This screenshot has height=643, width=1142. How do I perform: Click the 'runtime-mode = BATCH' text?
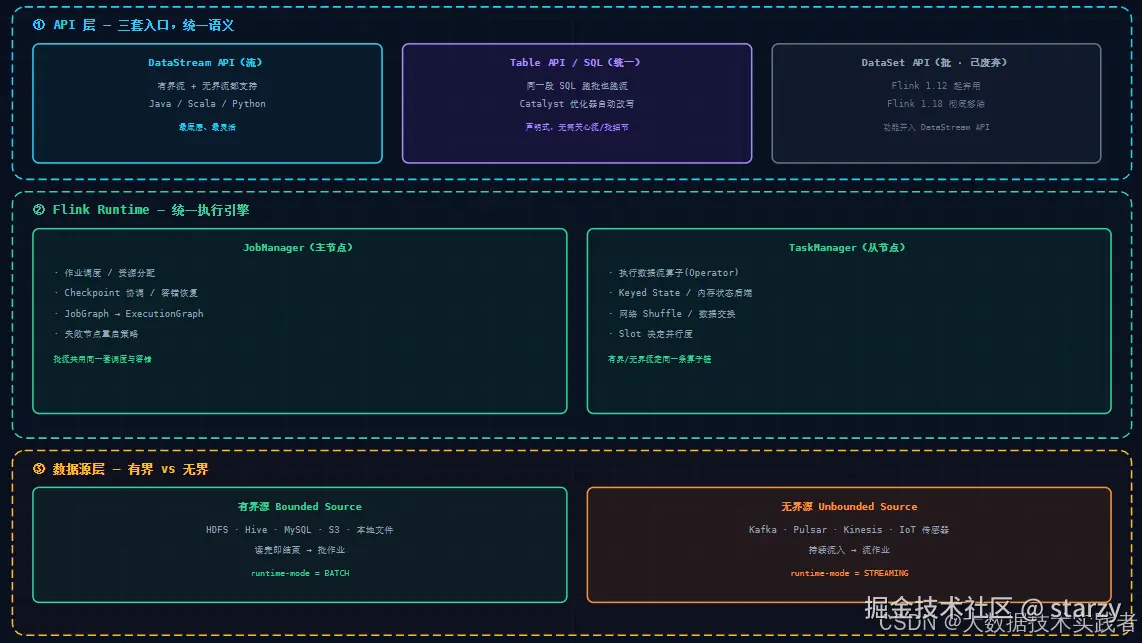click(x=300, y=573)
